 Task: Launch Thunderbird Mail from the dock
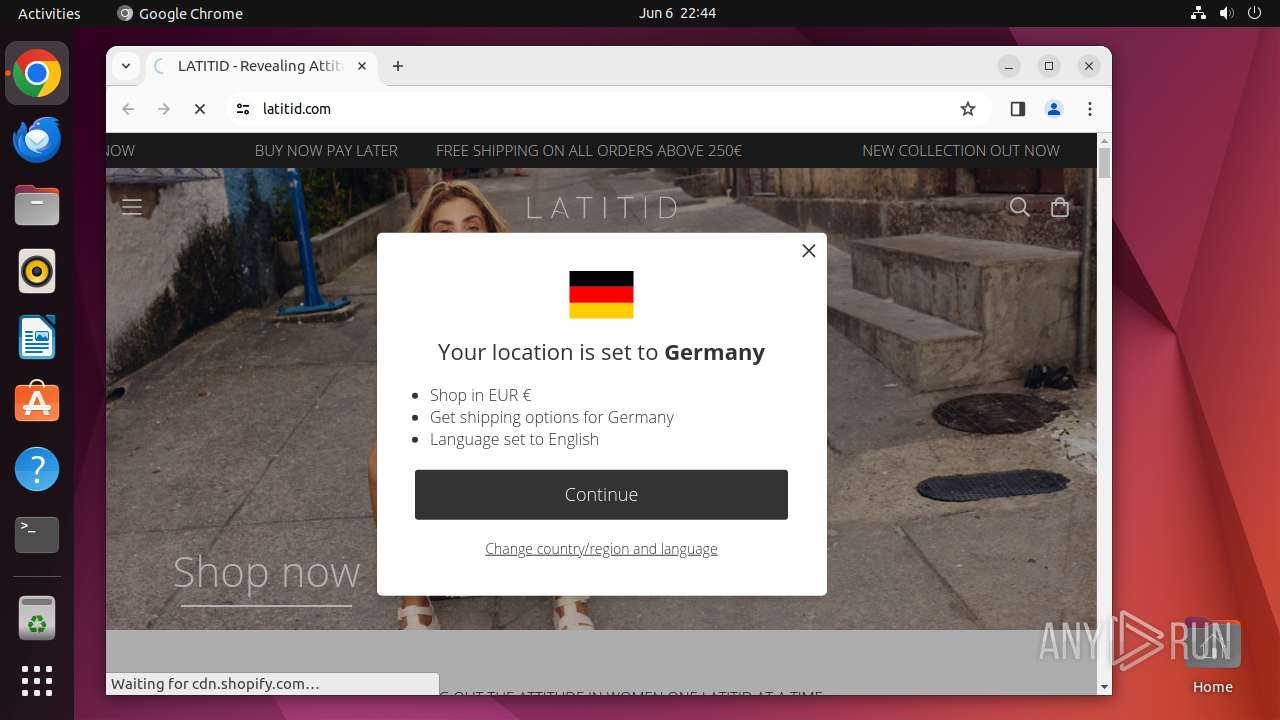point(37,140)
